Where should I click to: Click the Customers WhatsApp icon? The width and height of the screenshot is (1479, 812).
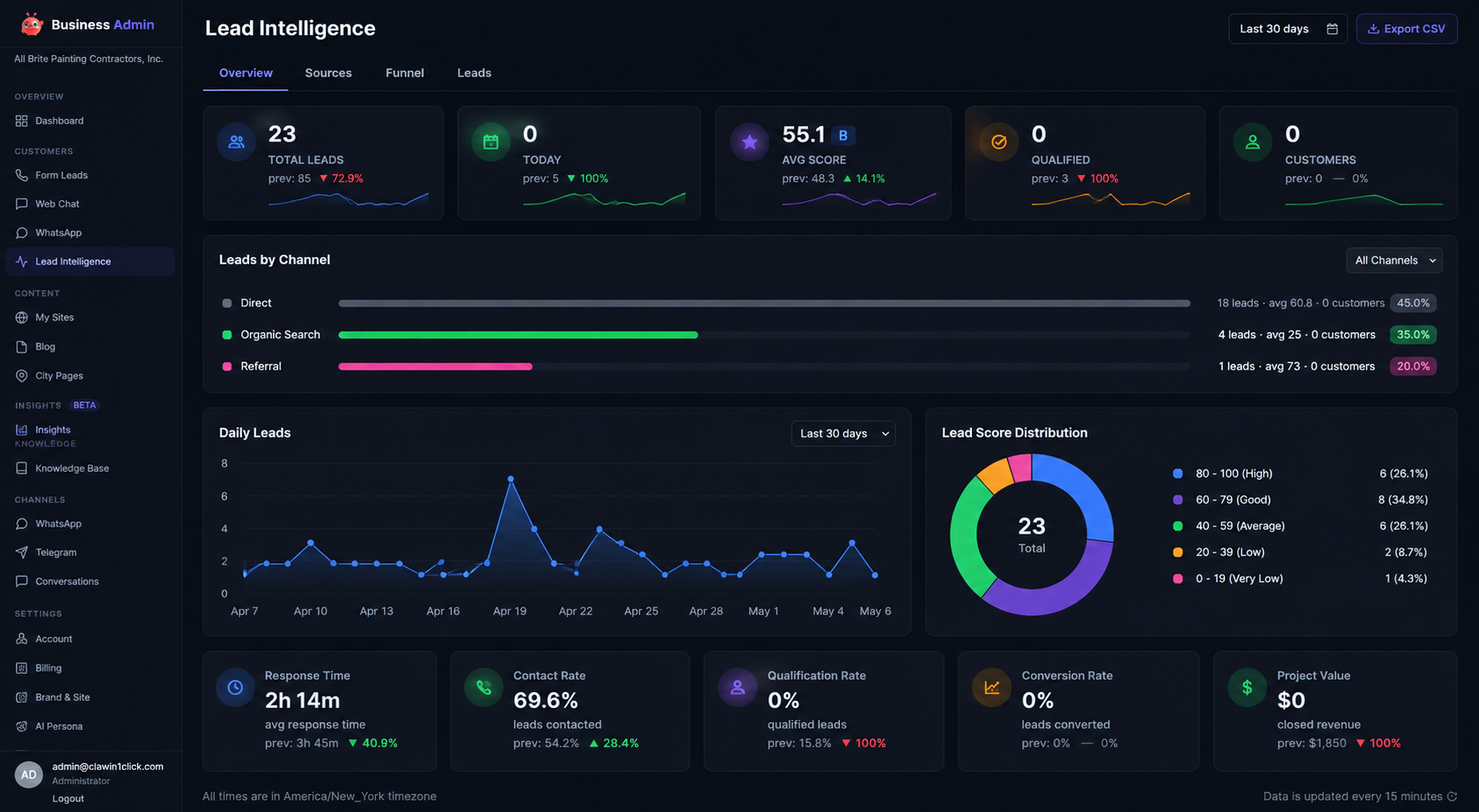[x=22, y=232]
